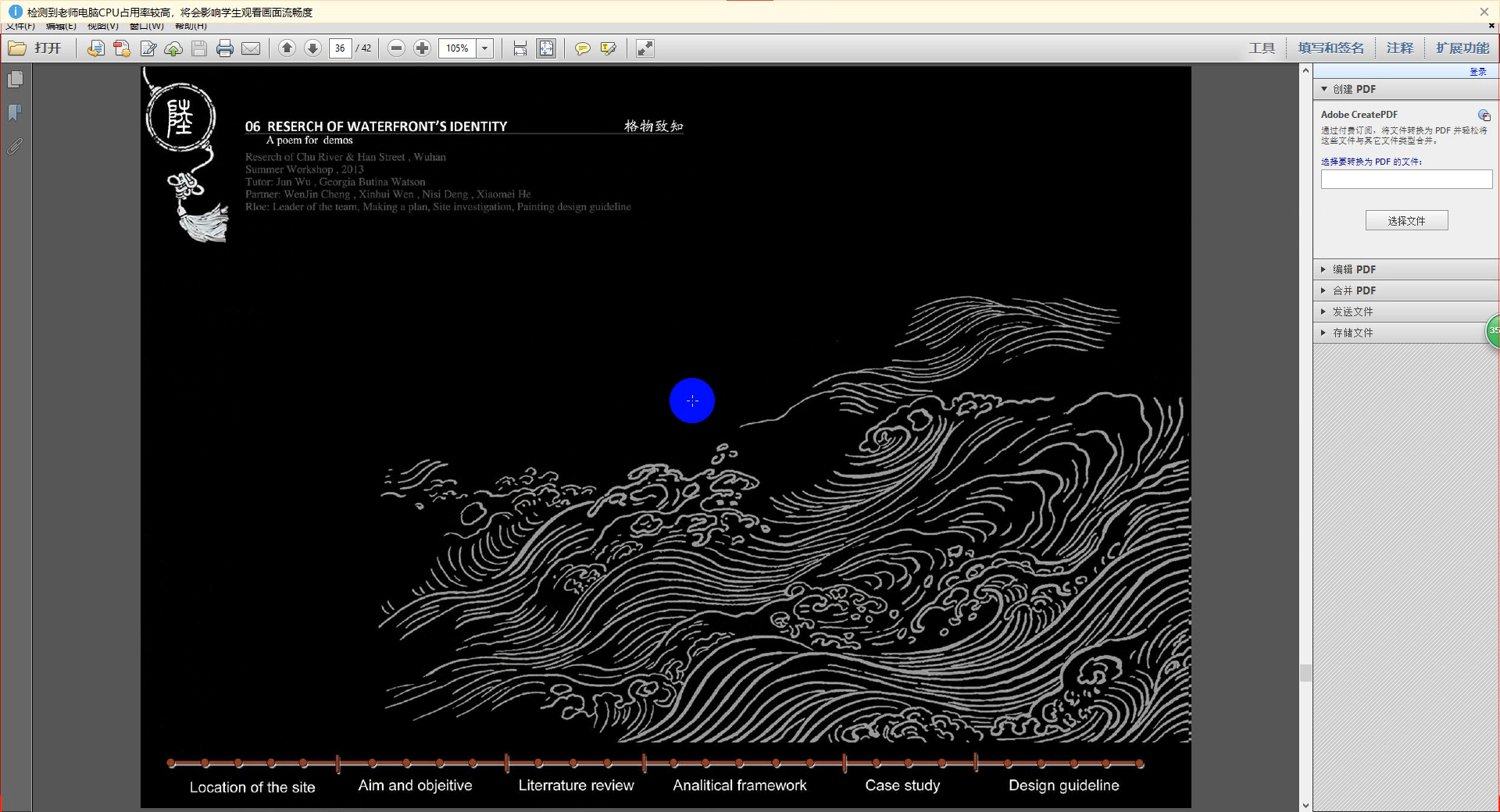
Task: Click the page number input field
Action: [340, 48]
